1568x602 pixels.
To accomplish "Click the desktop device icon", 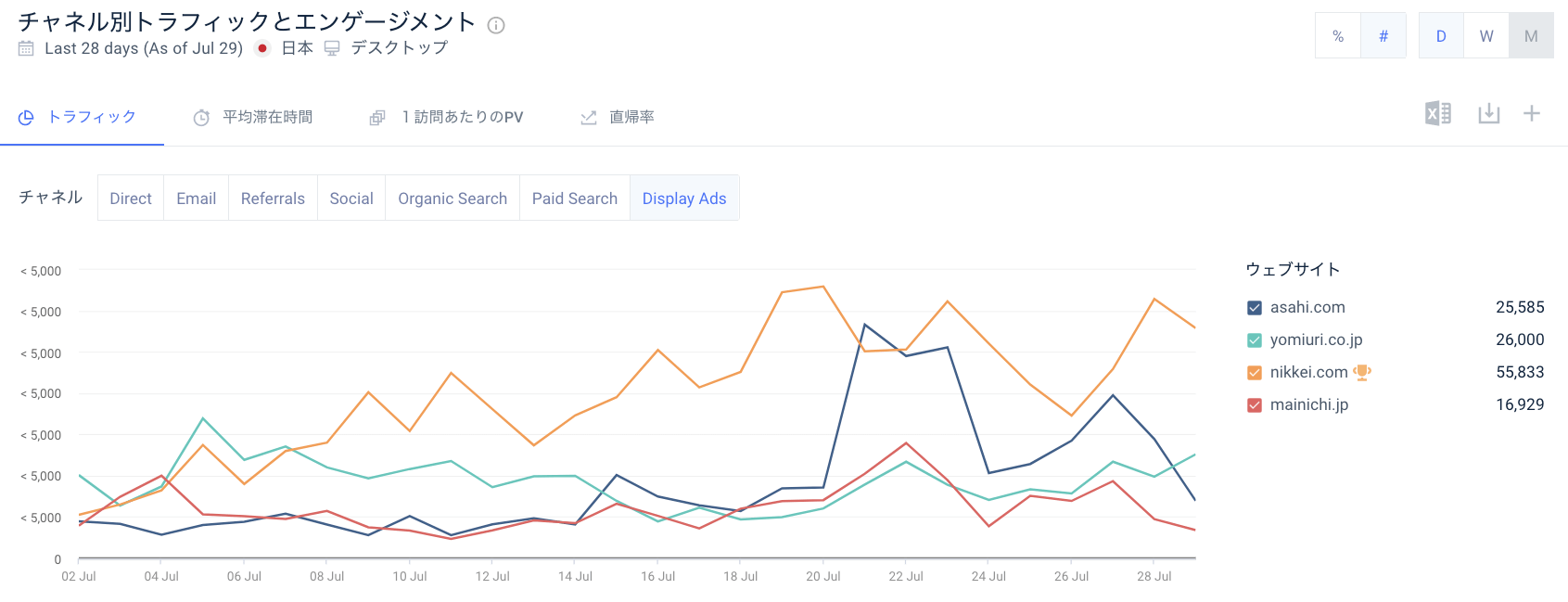I will click(332, 48).
